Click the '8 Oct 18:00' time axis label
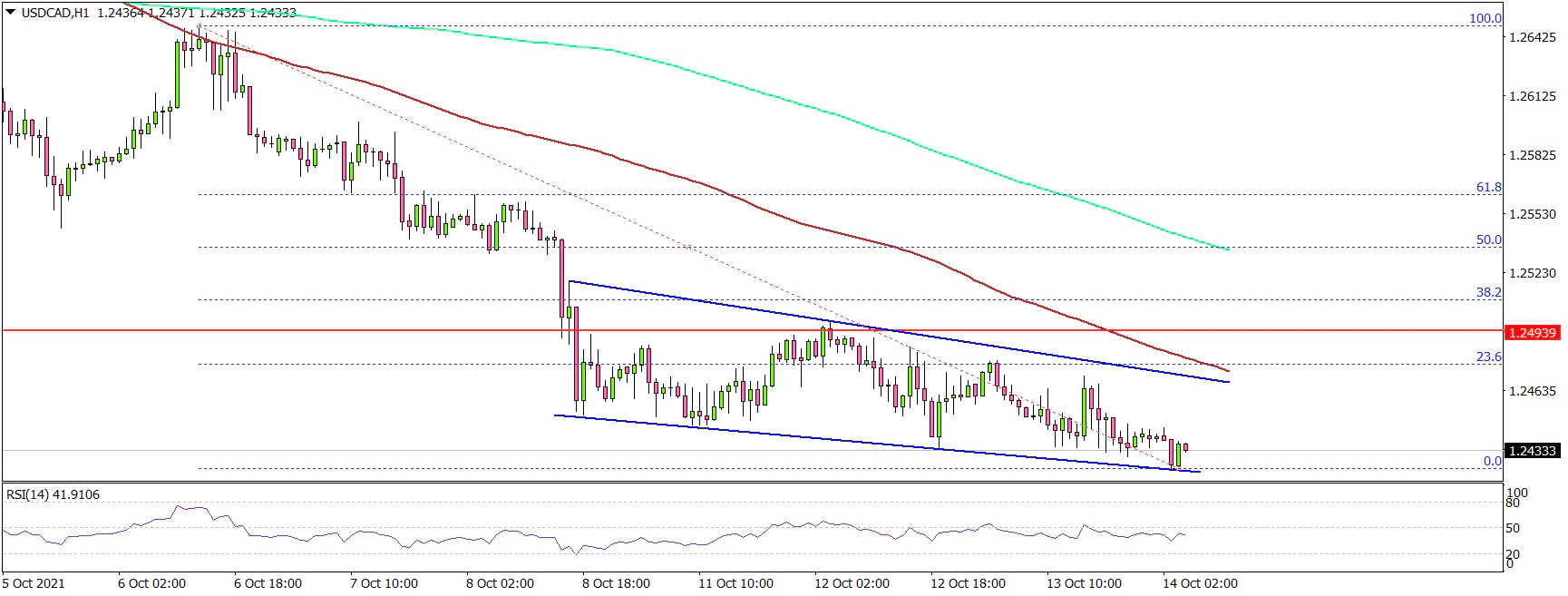Image resolution: width=1568 pixels, height=596 pixels. pyautogui.click(x=616, y=583)
